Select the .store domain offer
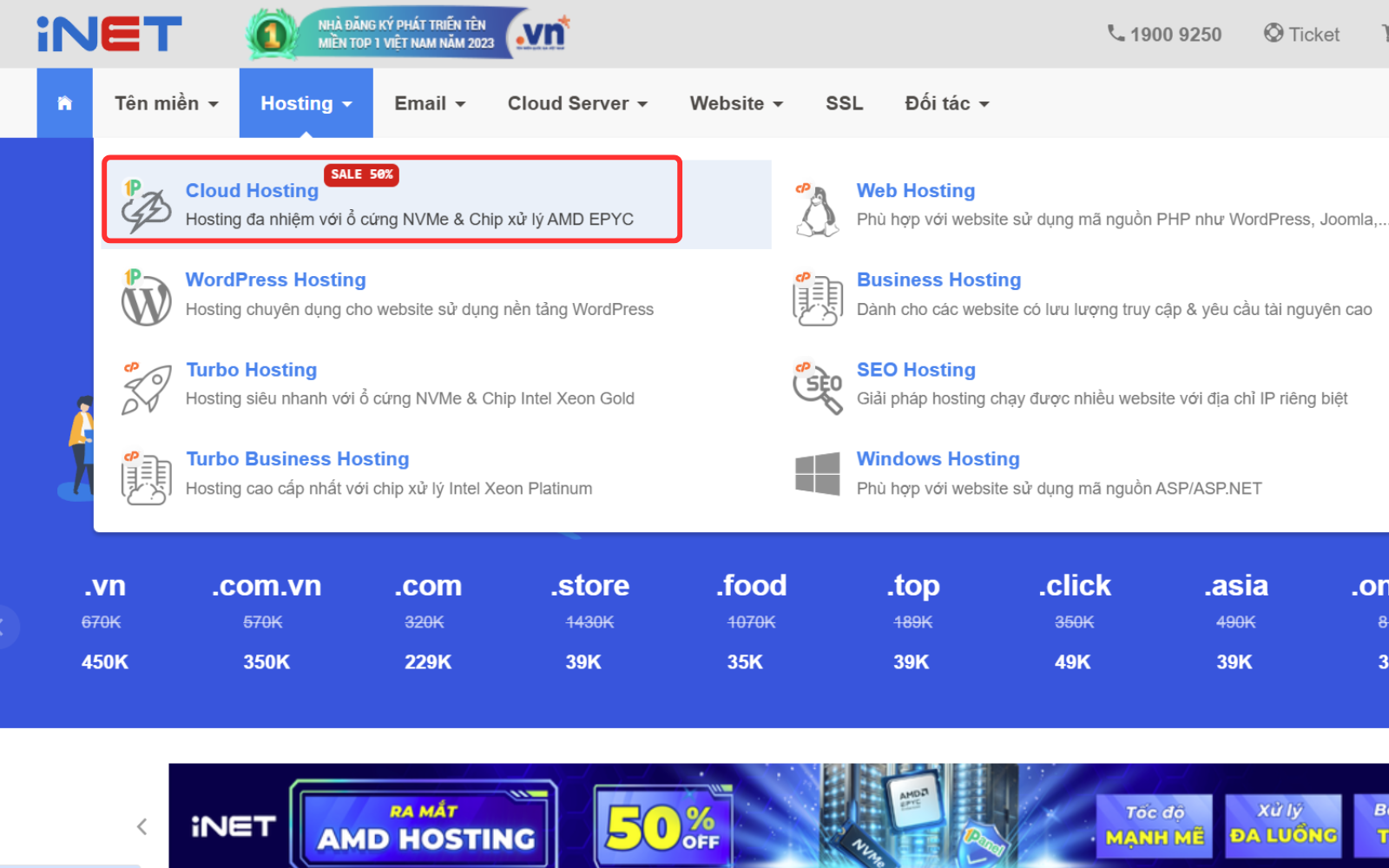This screenshot has width=1389, height=868. pyautogui.click(x=589, y=622)
